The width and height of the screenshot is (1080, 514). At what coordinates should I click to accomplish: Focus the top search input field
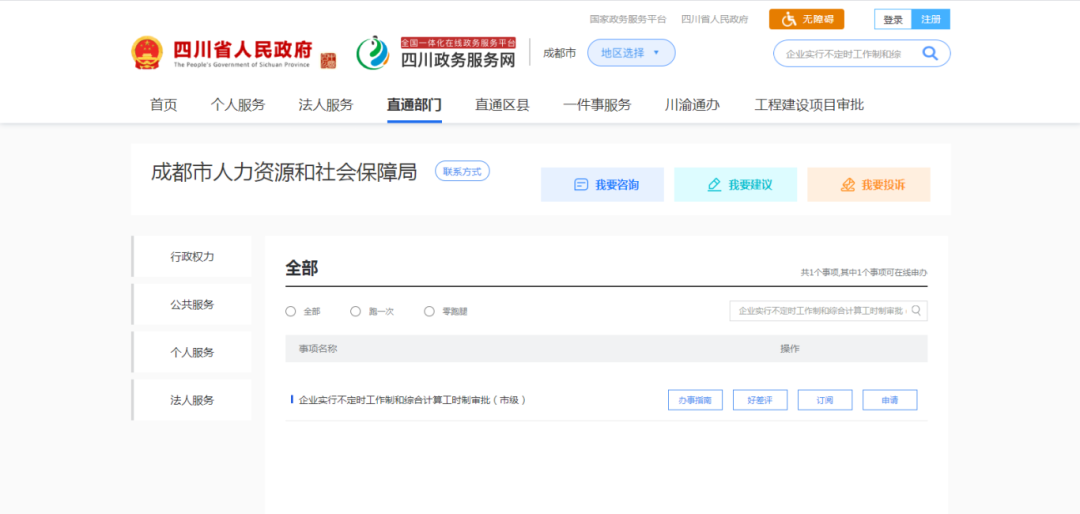pos(845,54)
